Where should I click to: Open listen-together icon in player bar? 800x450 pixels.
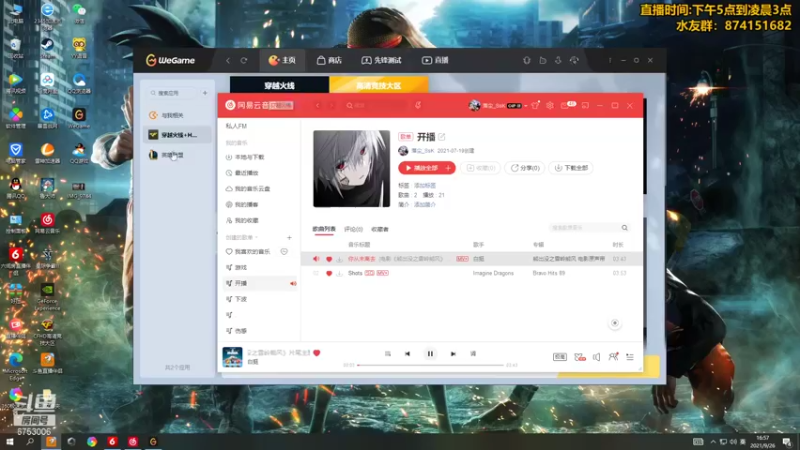[x=613, y=357]
